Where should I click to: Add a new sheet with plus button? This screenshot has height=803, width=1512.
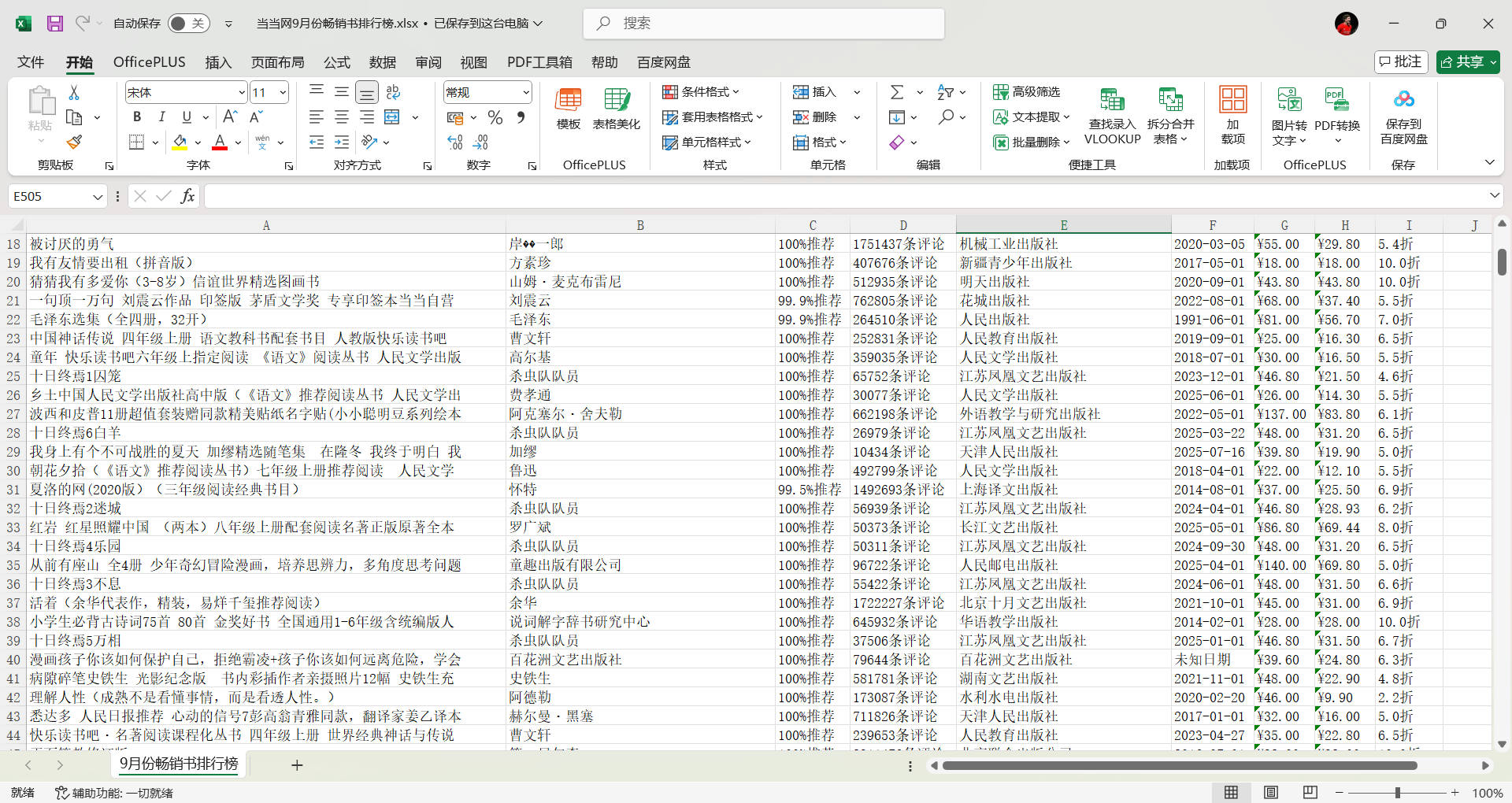pos(297,764)
